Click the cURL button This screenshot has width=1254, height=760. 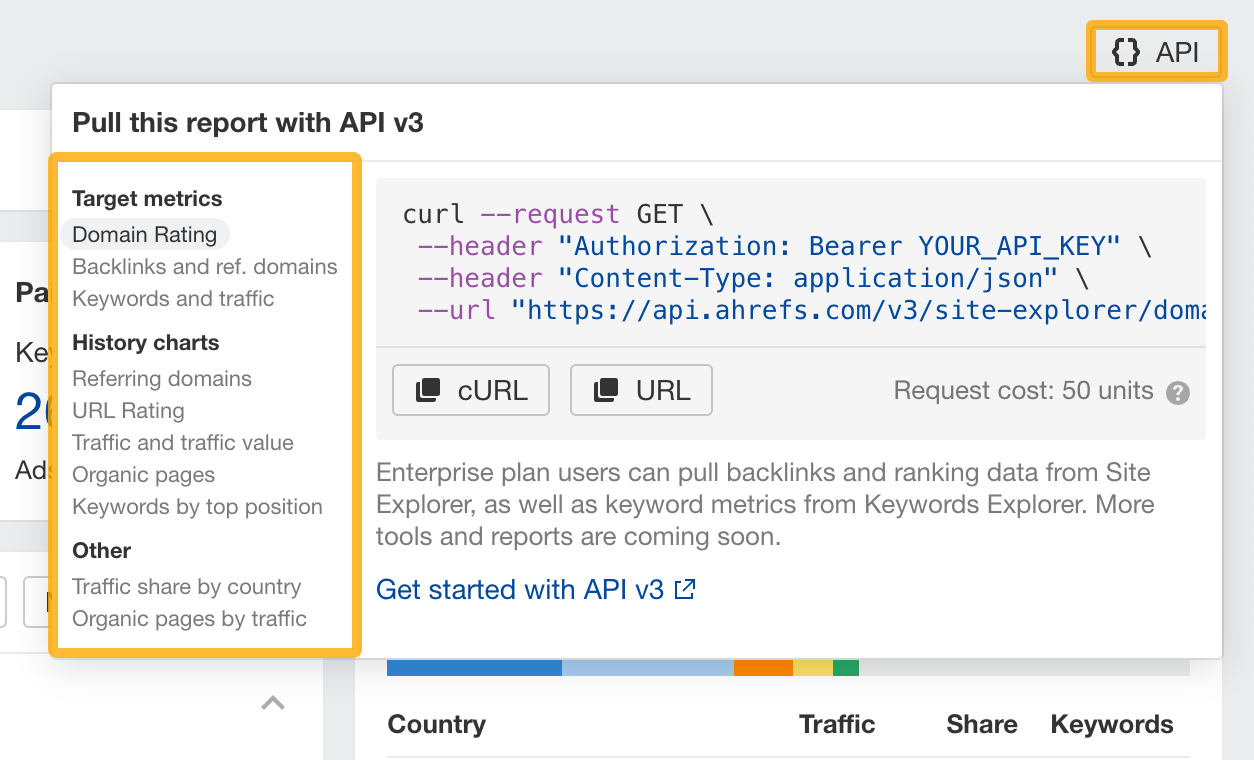[470, 390]
